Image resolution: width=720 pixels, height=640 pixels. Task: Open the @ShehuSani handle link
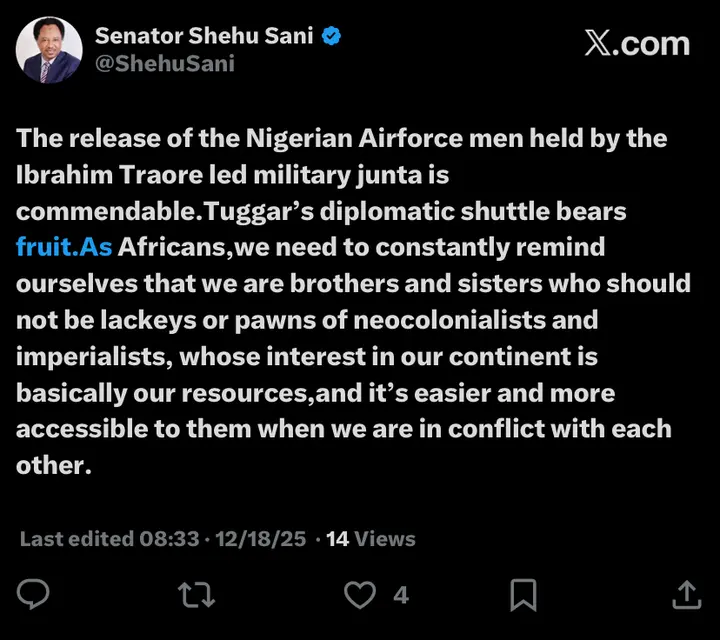[165, 64]
